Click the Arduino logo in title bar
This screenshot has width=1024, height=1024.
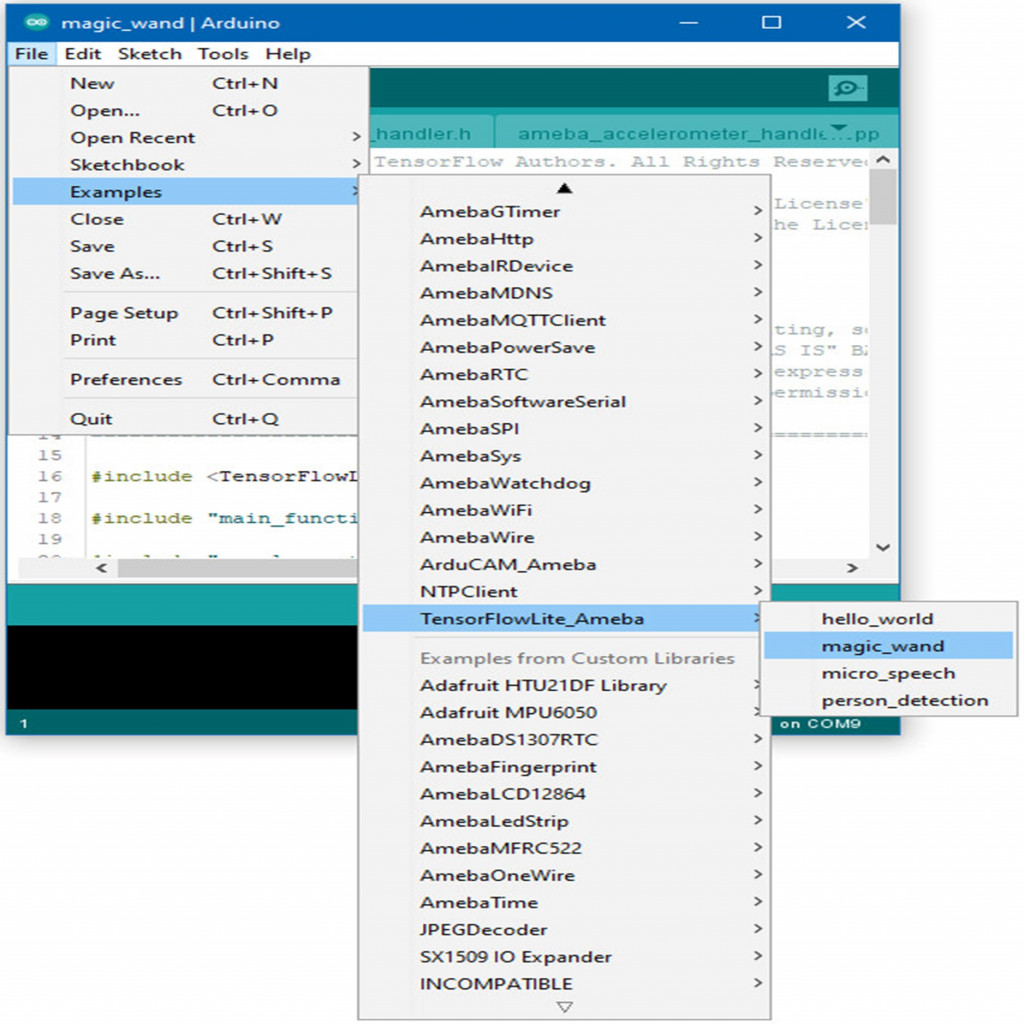point(36,22)
